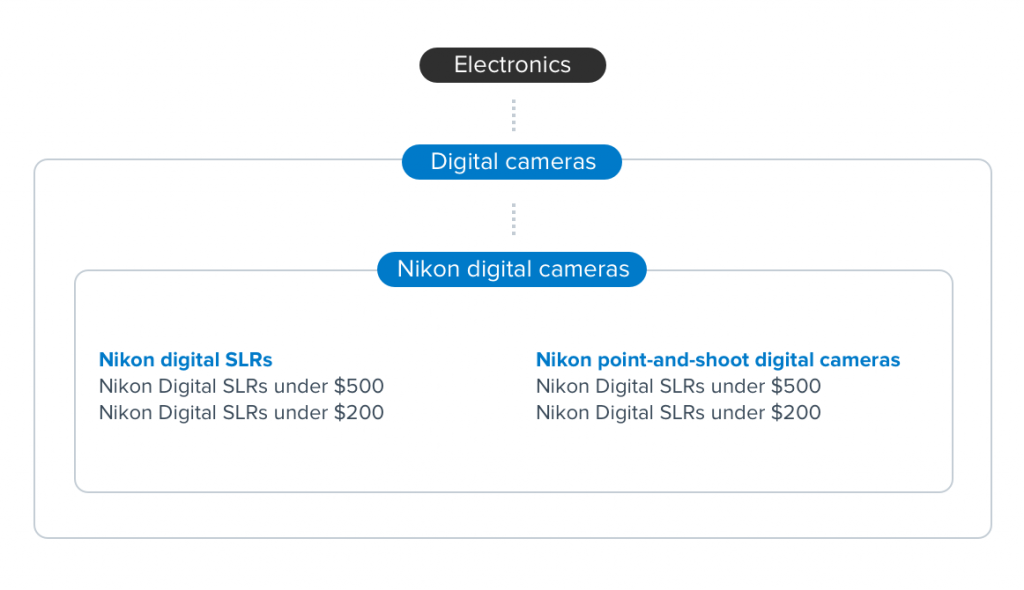This screenshot has width=1024, height=590.
Task: Click dotted connector between Digital cameras and Nikon pill
Action: pos(513,219)
